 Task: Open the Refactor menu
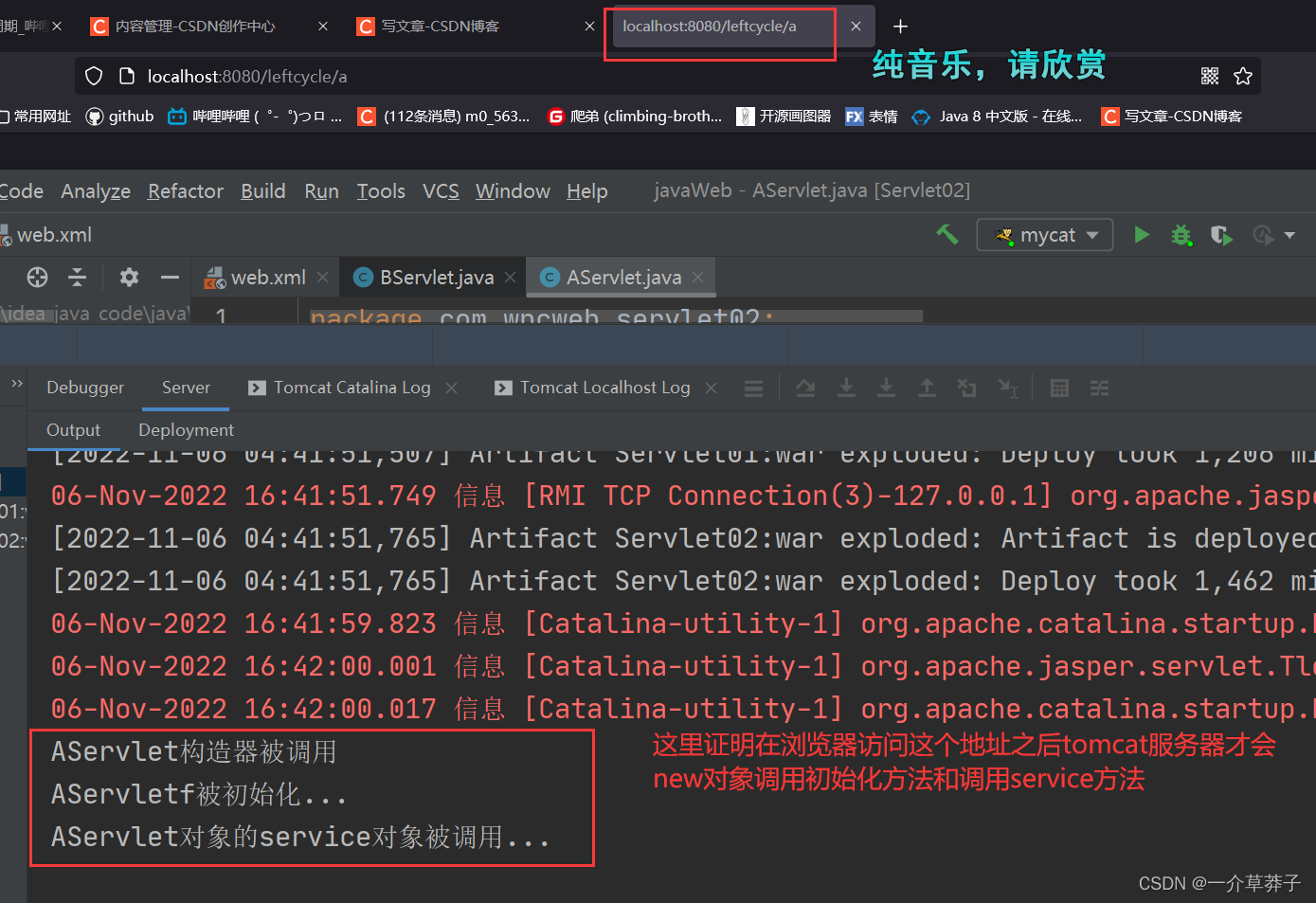click(x=186, y=191)
